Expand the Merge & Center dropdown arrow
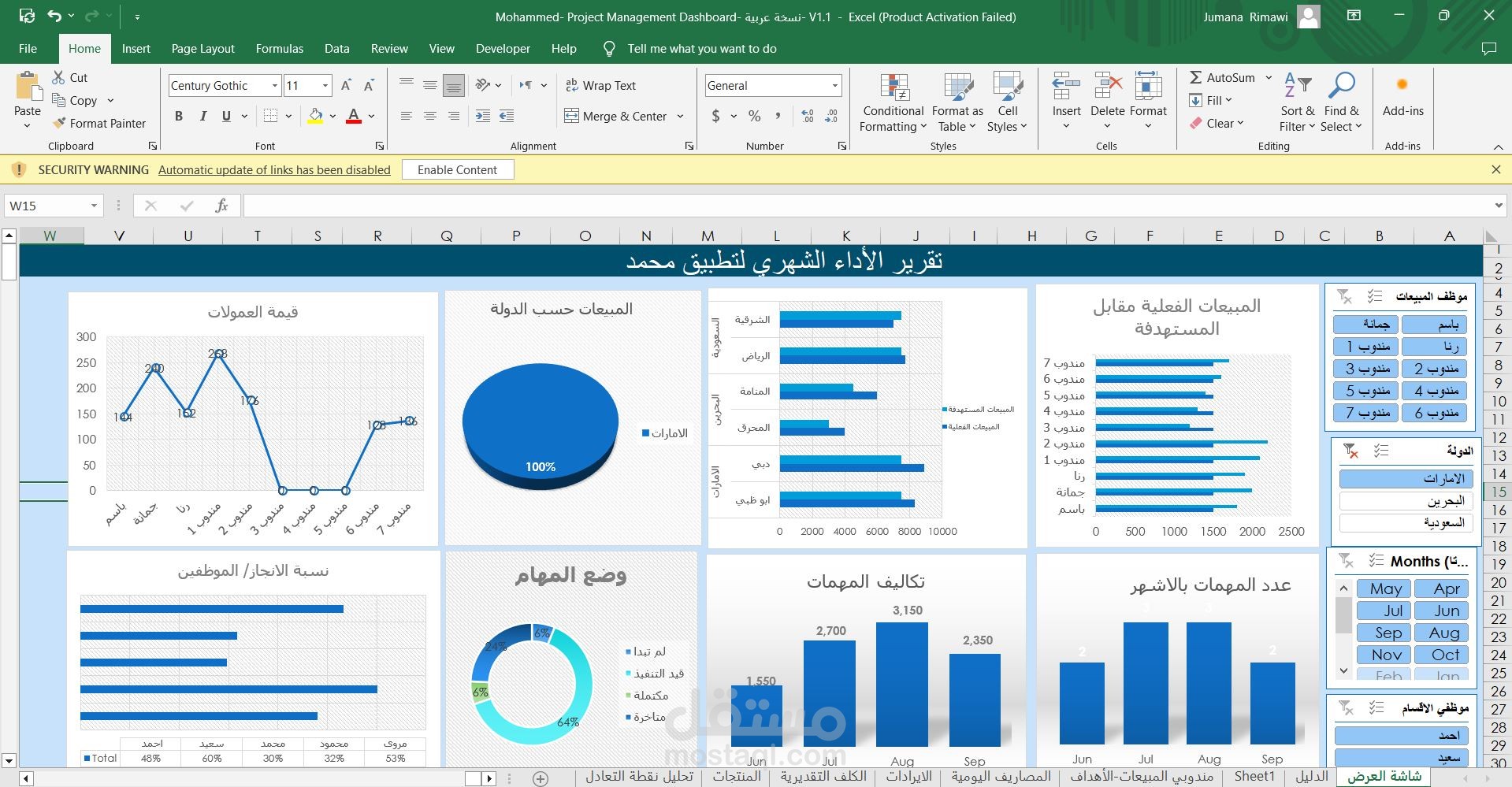Image resolution: width=1512 pixels, height=787 pixels. pyautogui.click(x=680, y=116)
